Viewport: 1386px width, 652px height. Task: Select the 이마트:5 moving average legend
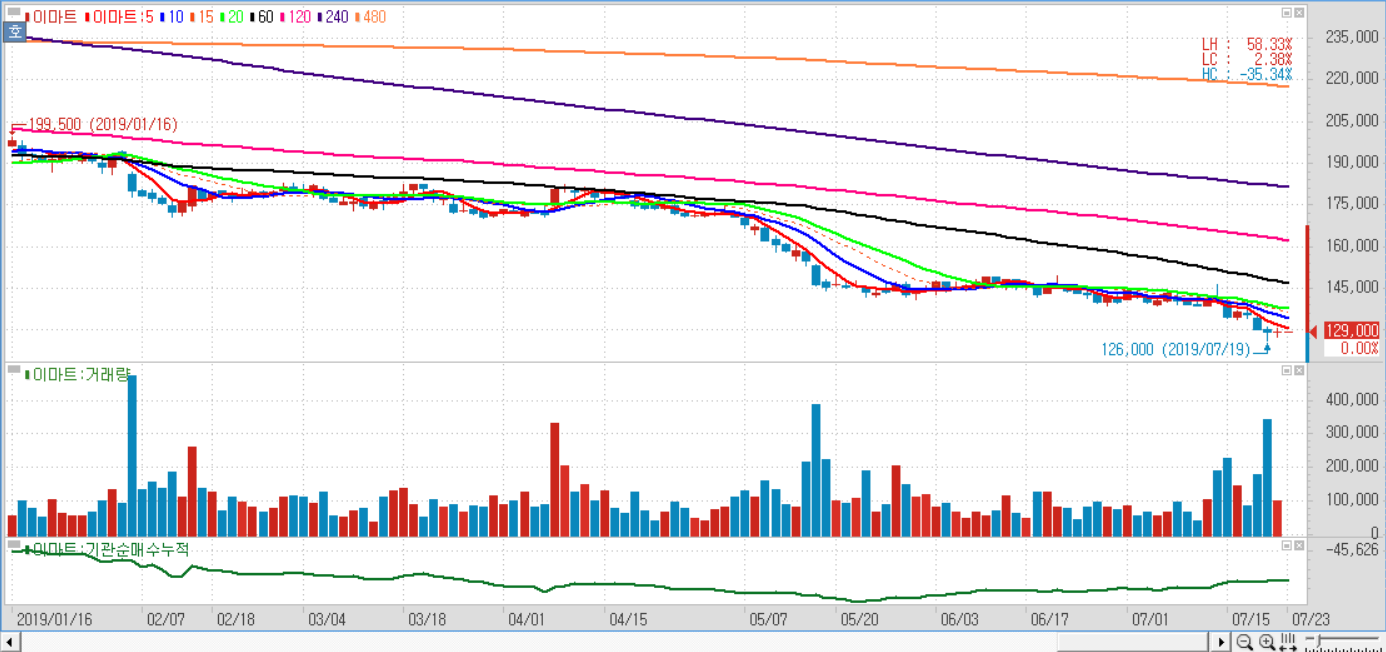[x=118, y=17]
